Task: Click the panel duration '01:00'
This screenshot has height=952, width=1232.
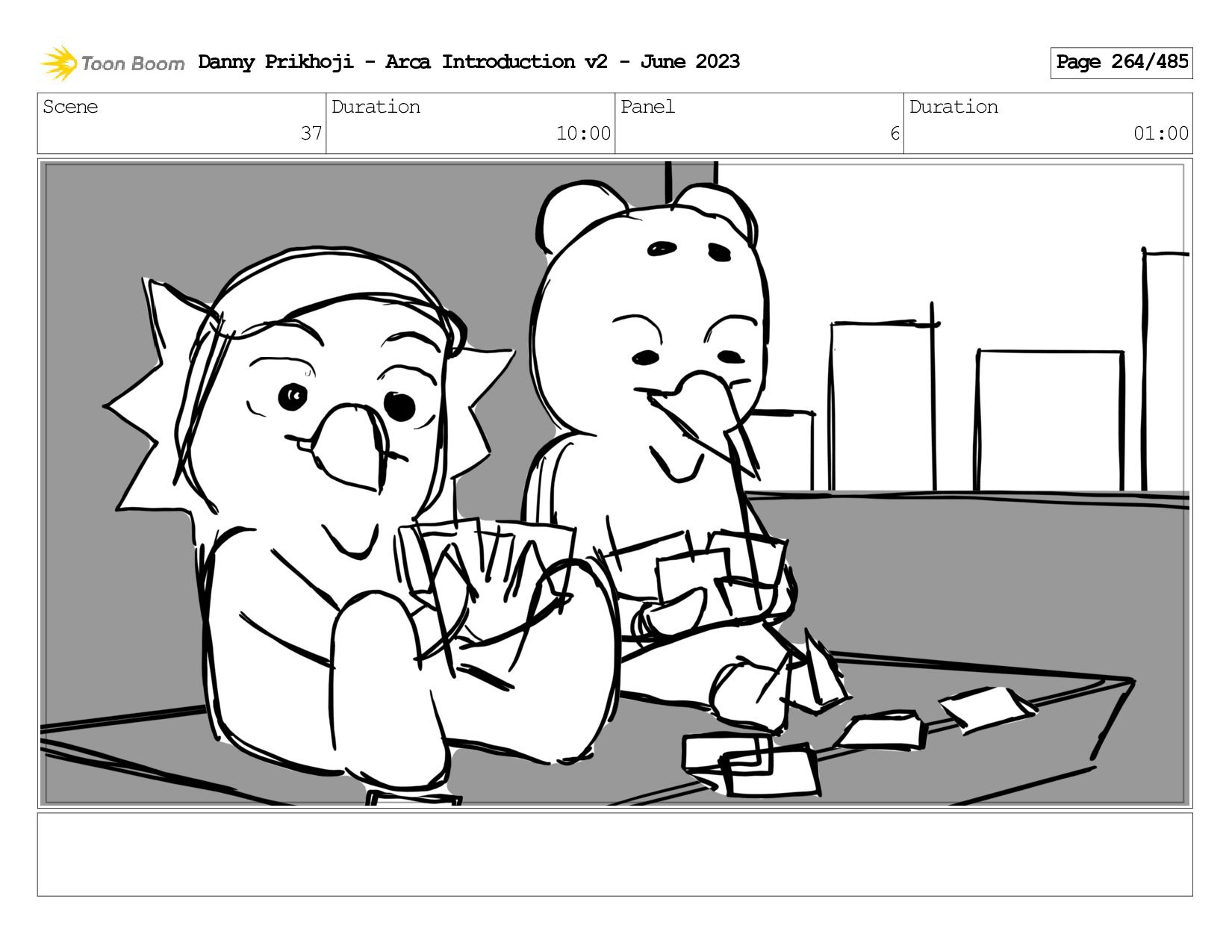Action: pyautogui.click(x=1161, y=134)
